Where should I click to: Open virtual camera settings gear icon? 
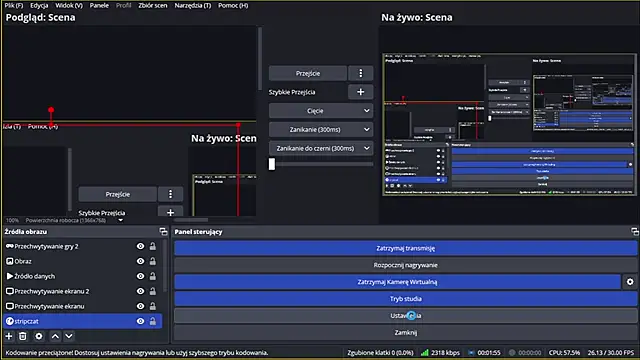click(630, 282)
